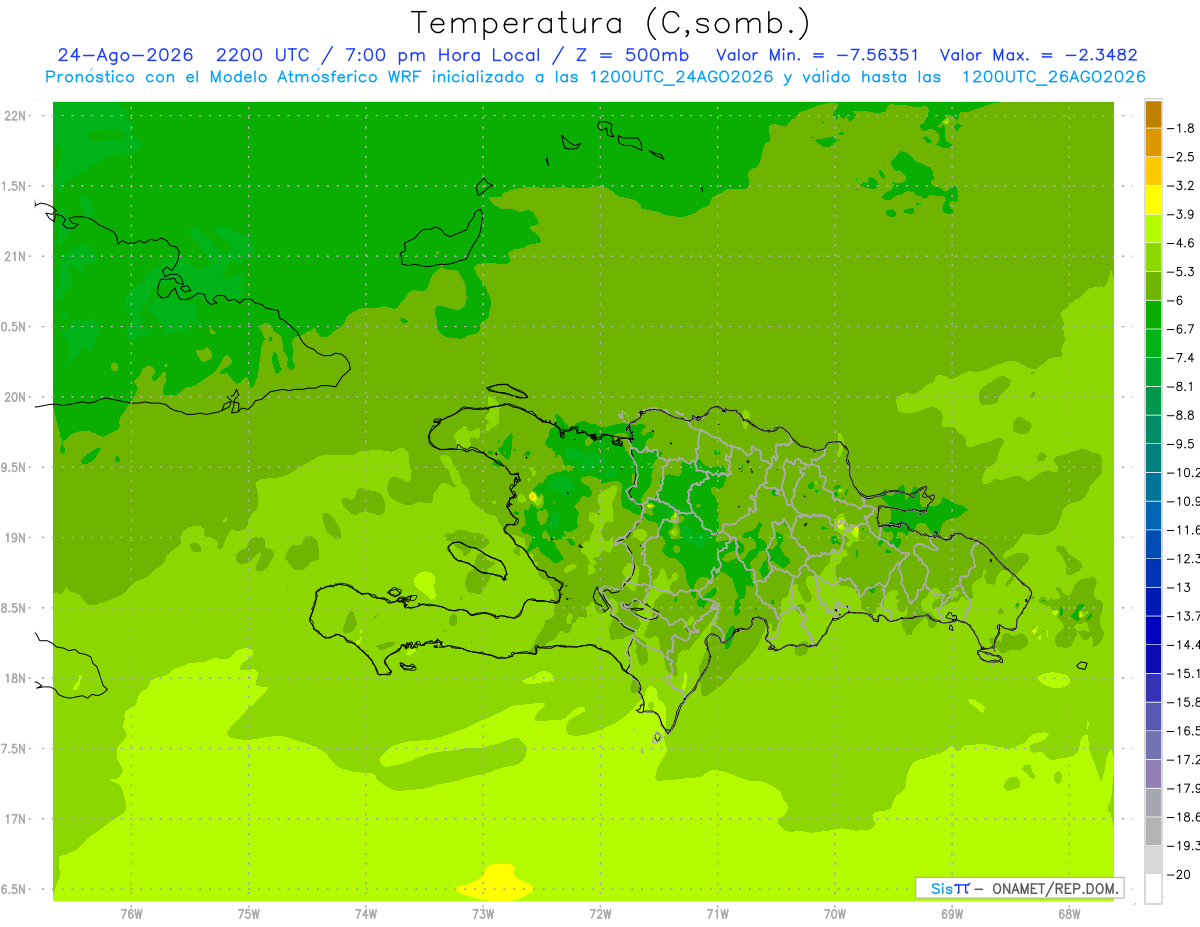Click the title 'Temperatura (C,somb.)'
The width and height of the screenshot is (1200, 927).
(x=610, y=22)
